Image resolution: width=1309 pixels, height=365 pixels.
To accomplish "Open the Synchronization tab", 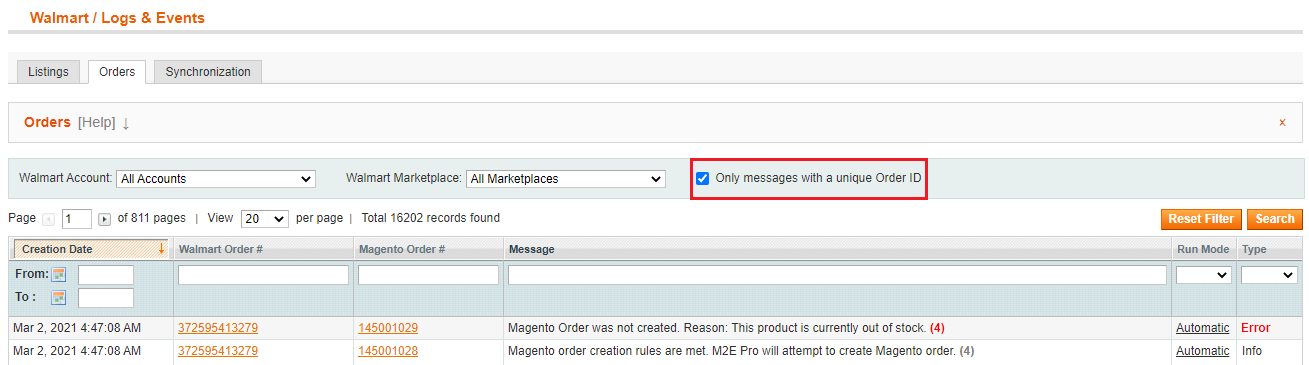I will tap(208, 72).
